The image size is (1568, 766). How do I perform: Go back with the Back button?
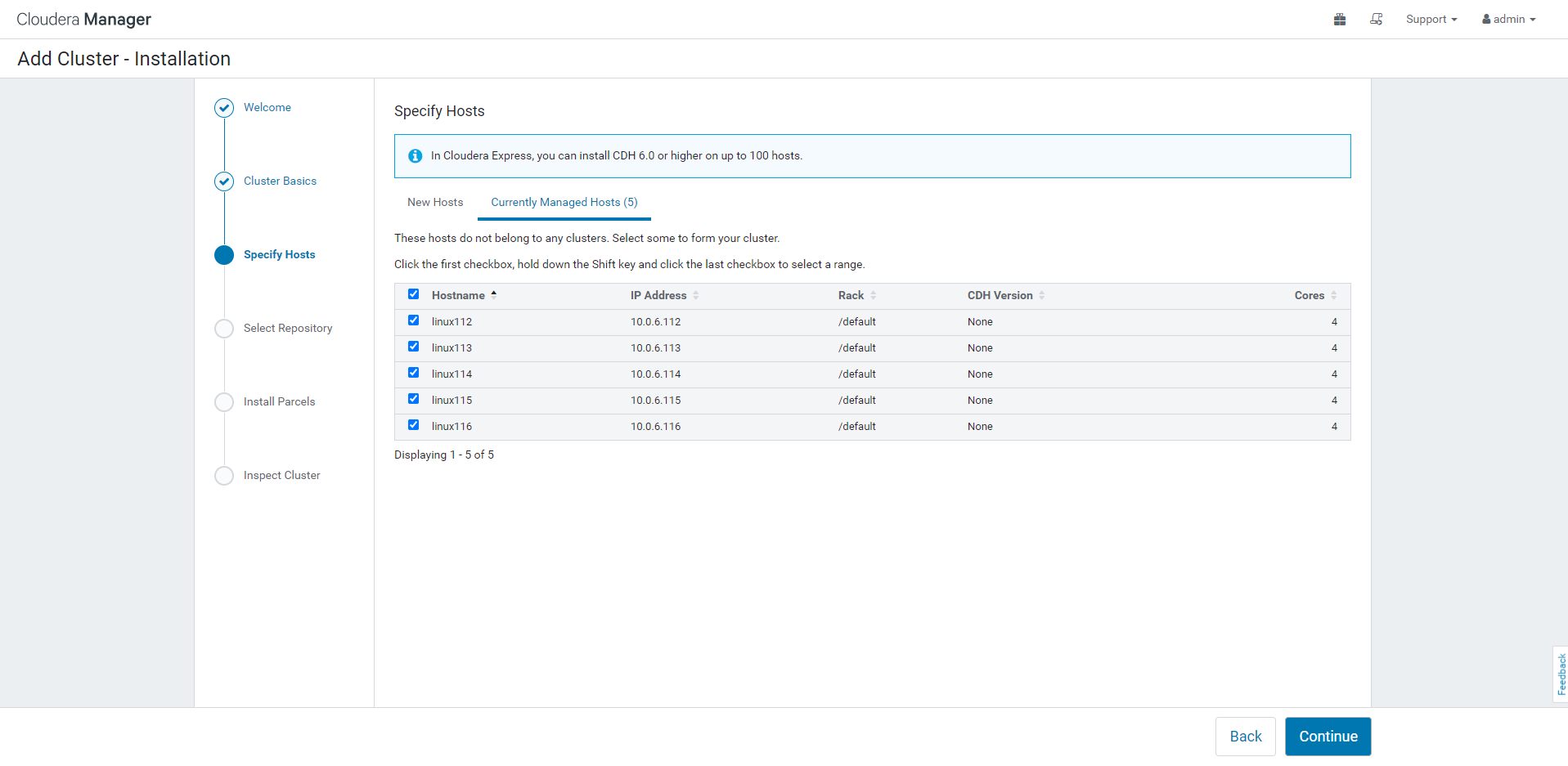click(x=1245, y=737)
